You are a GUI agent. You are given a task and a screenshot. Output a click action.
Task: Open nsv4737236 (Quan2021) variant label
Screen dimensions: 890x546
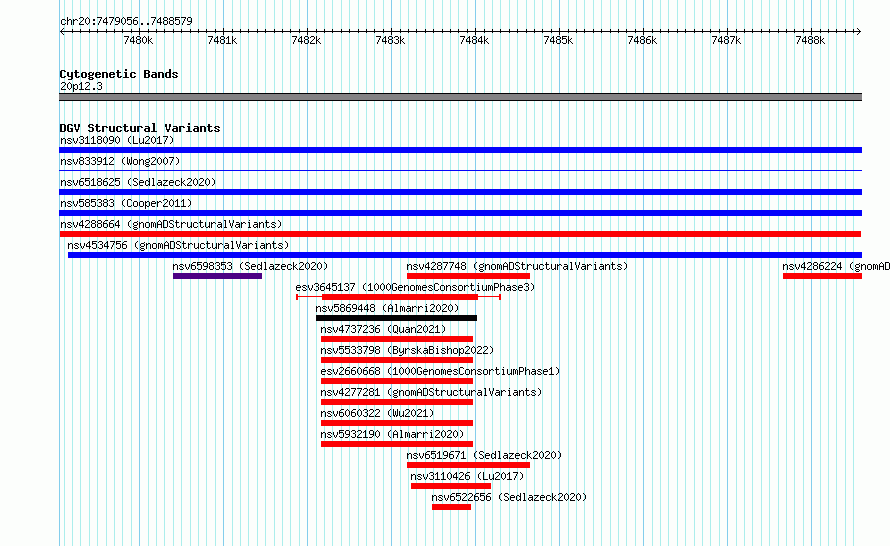[x=383, y=329]
